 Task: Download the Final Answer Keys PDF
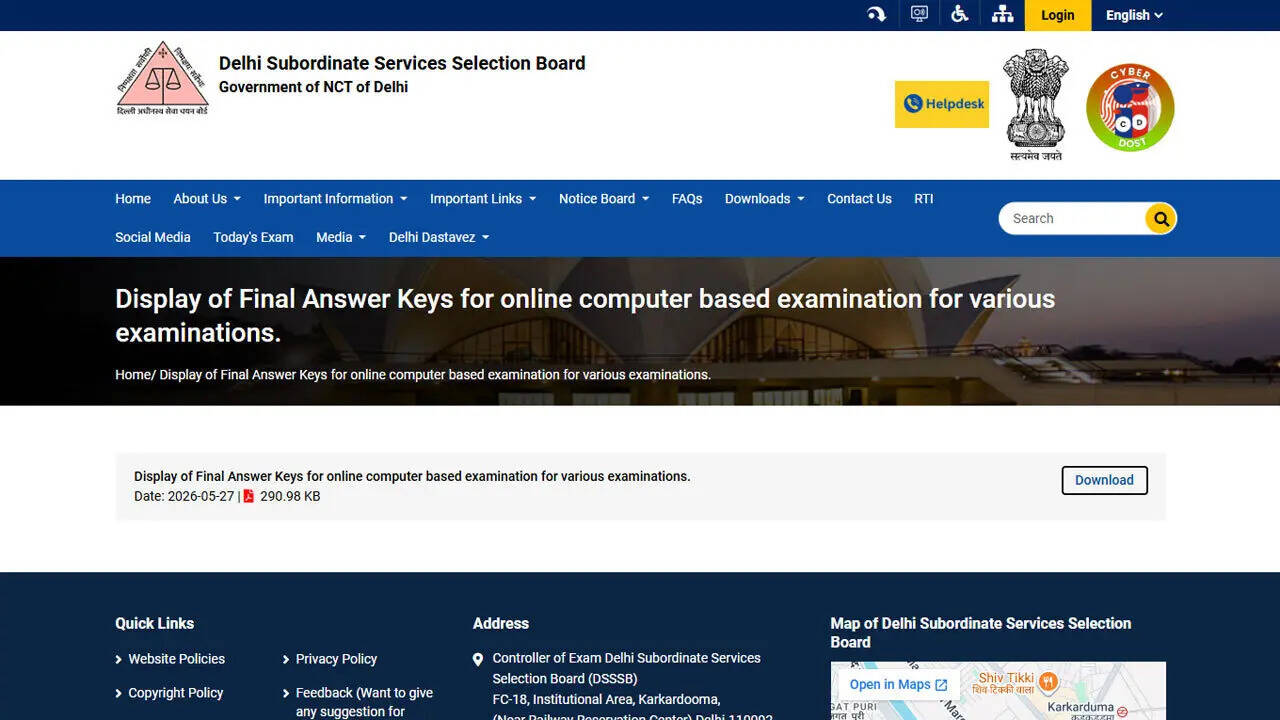[x=1104, y=480]
